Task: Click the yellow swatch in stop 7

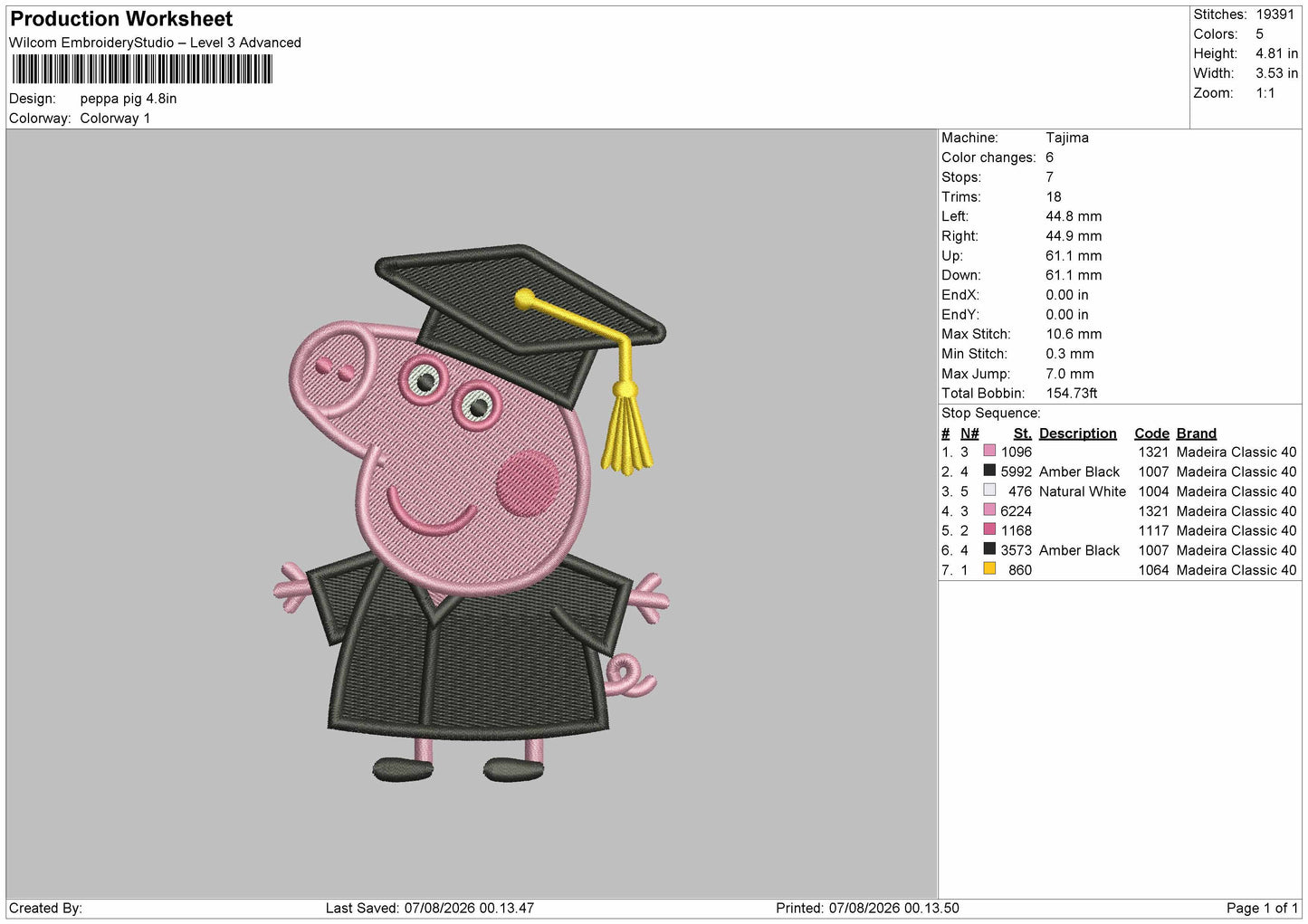Action: tap(989, 569)
